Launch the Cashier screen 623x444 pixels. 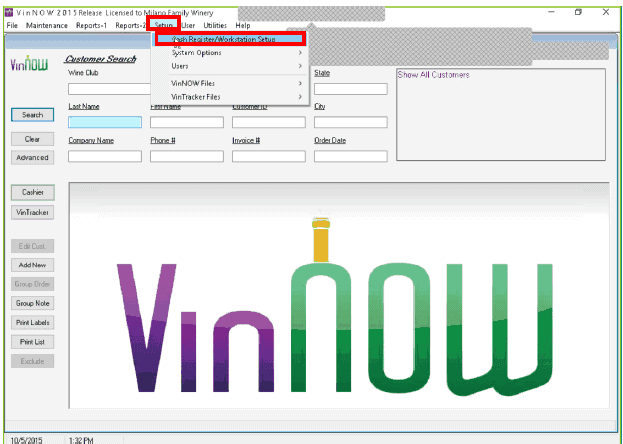(x=33, y=192)
